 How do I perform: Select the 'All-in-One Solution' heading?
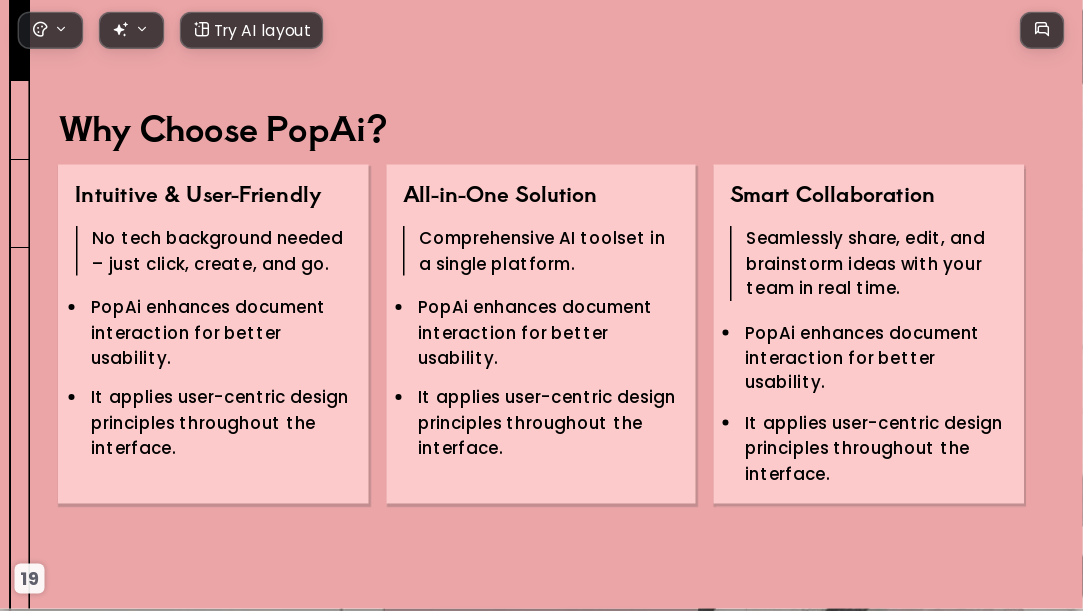tap(499, 195)
